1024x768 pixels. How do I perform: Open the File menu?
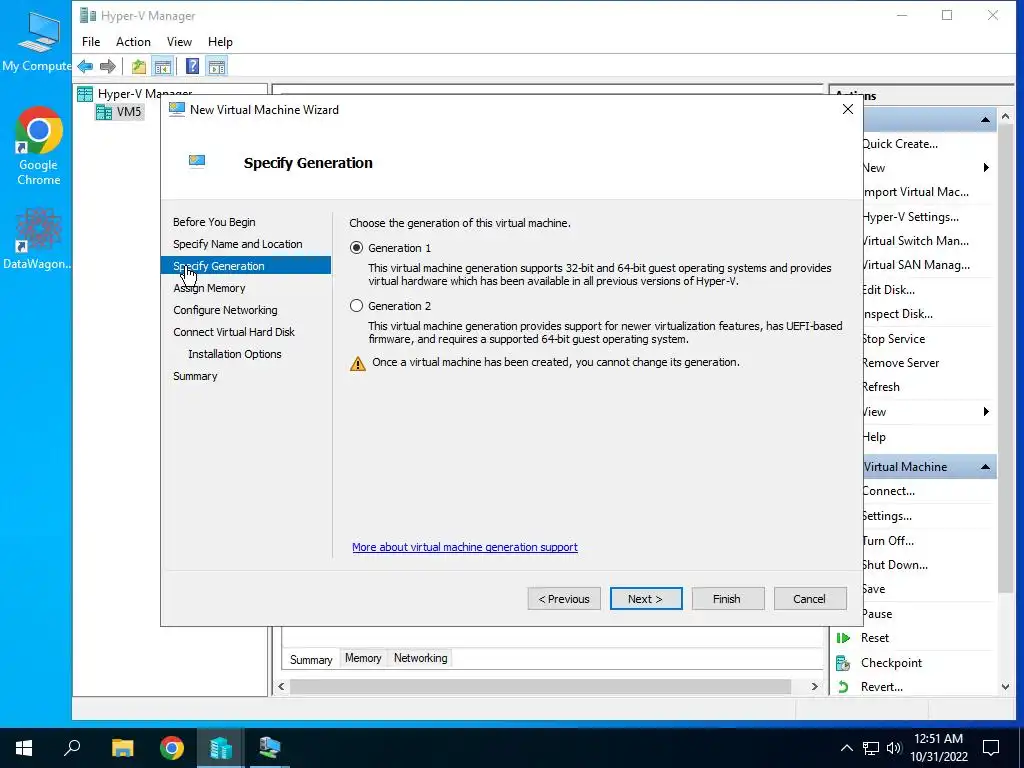[91, 42]
